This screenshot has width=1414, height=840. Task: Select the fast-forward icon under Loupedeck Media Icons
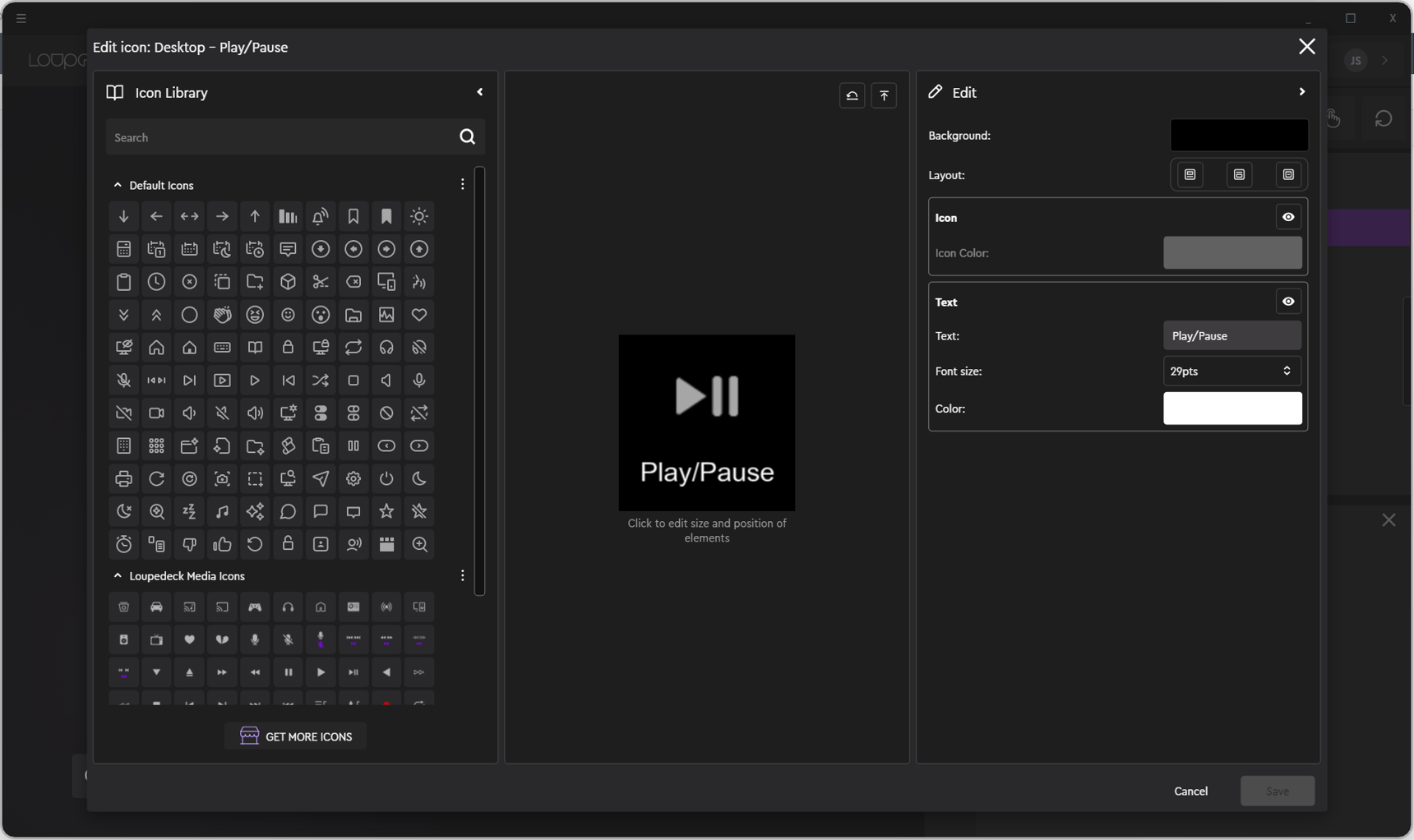tap(222, 672)
